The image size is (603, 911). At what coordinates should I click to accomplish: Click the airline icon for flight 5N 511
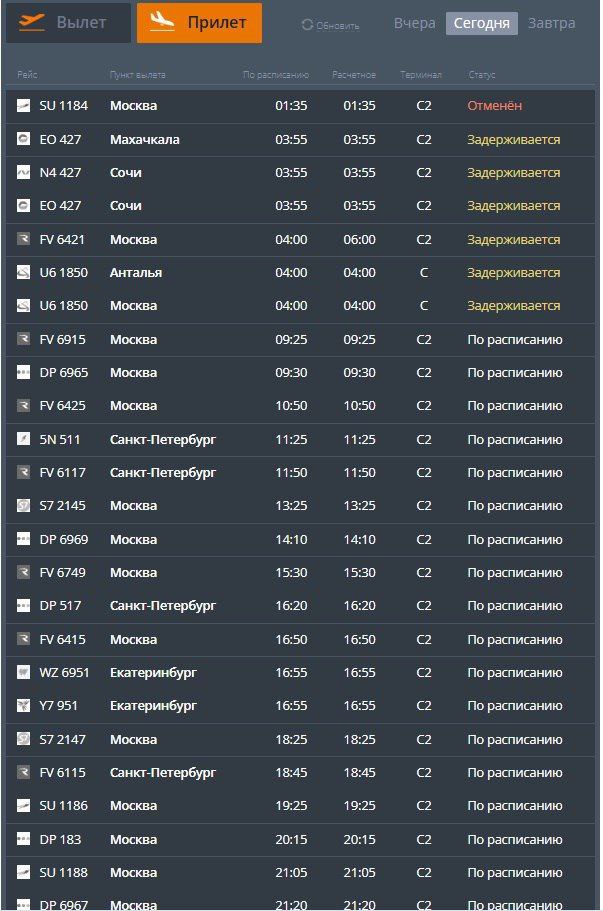pos(23,439)
